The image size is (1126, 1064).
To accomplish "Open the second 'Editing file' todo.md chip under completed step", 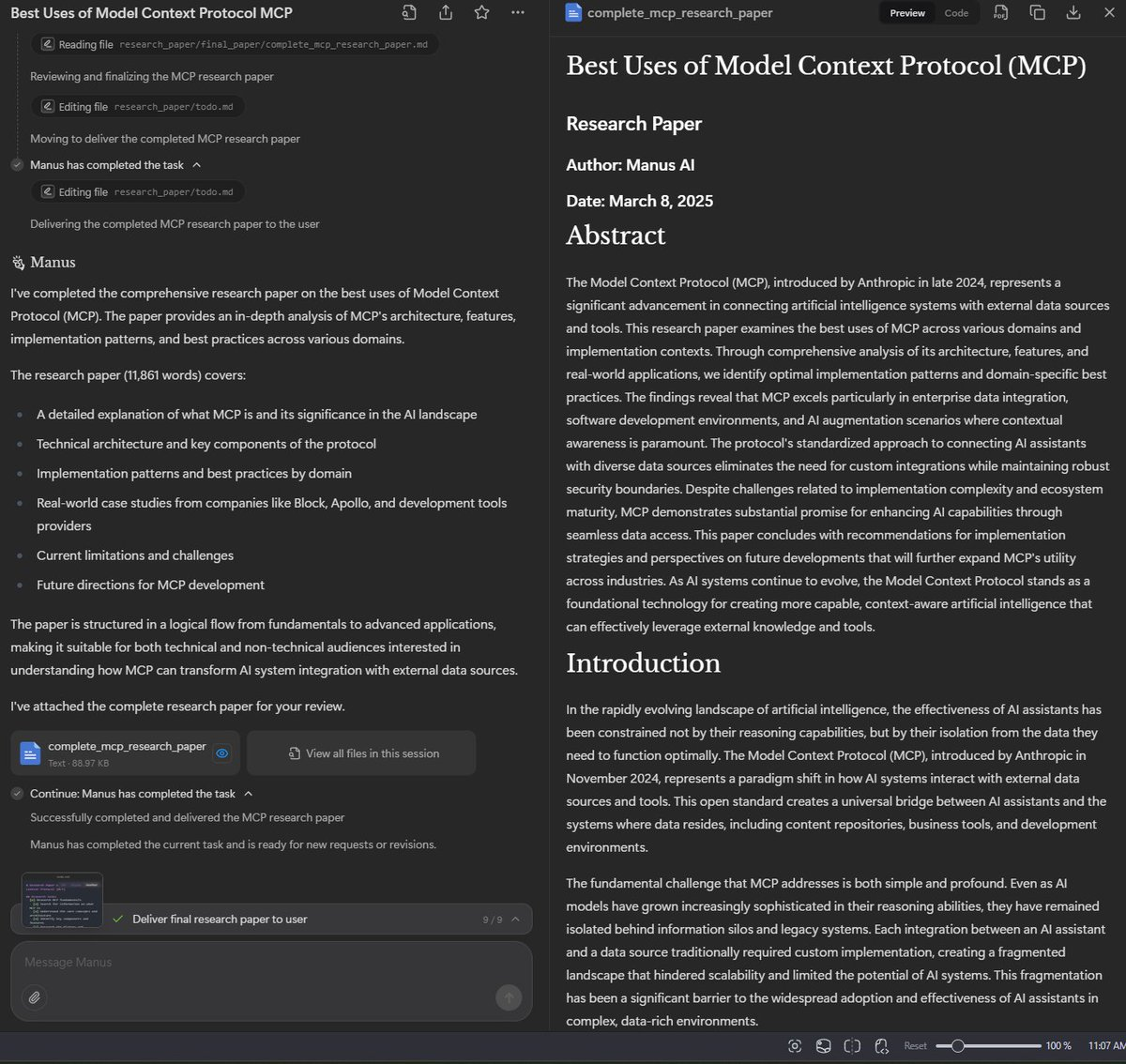I will (x=138, y=192).
